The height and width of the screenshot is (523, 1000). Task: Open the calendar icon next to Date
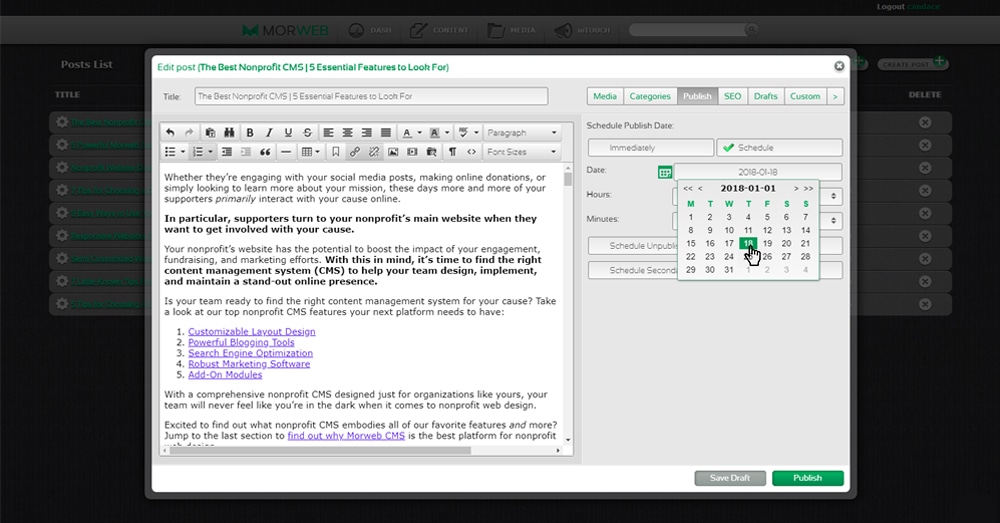[x=665, y=172]
